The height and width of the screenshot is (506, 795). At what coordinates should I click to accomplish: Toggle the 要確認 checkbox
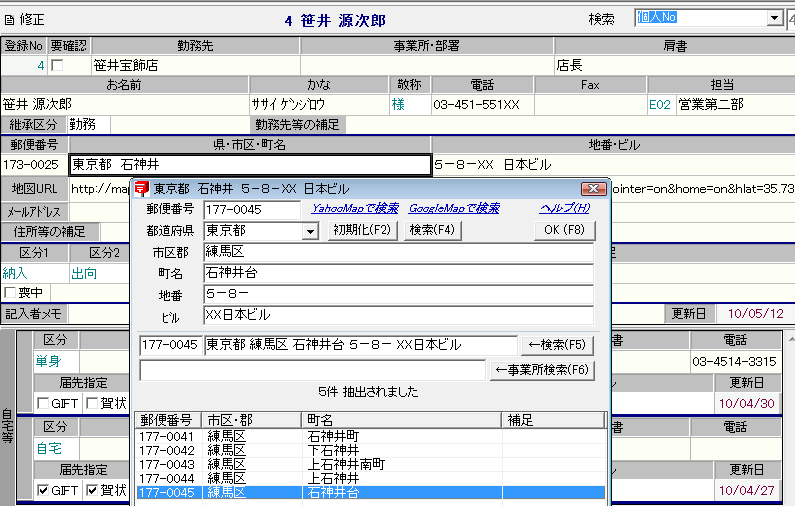click(57, 65)
